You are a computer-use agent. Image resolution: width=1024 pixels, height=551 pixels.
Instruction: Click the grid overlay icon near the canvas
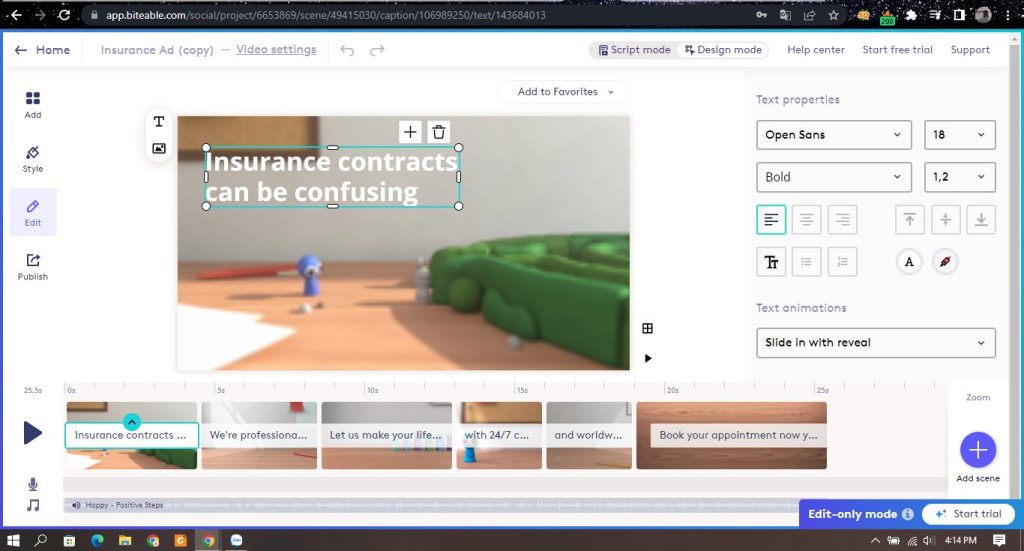click(647, 328)
